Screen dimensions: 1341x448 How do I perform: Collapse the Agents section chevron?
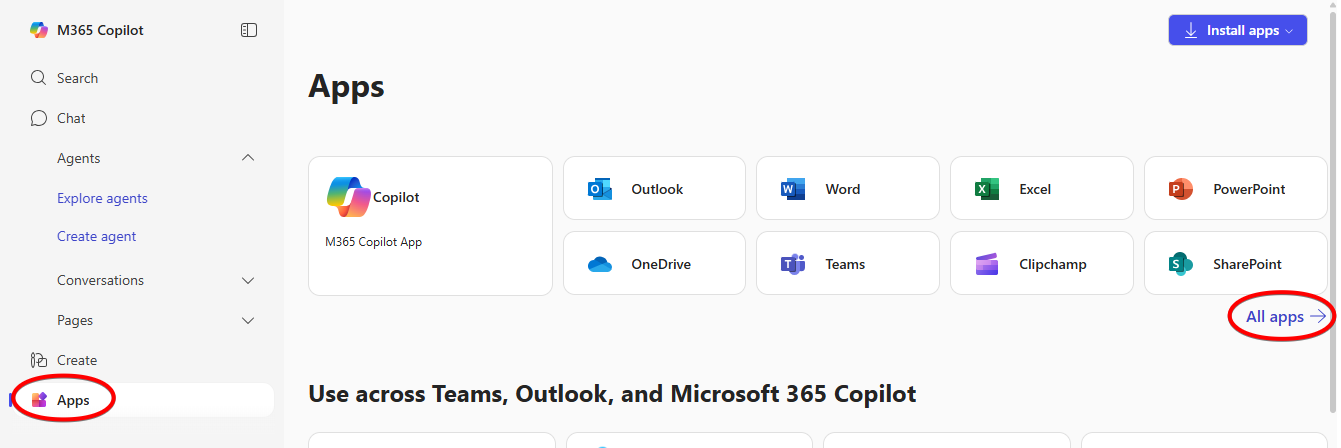click(248, 158)
